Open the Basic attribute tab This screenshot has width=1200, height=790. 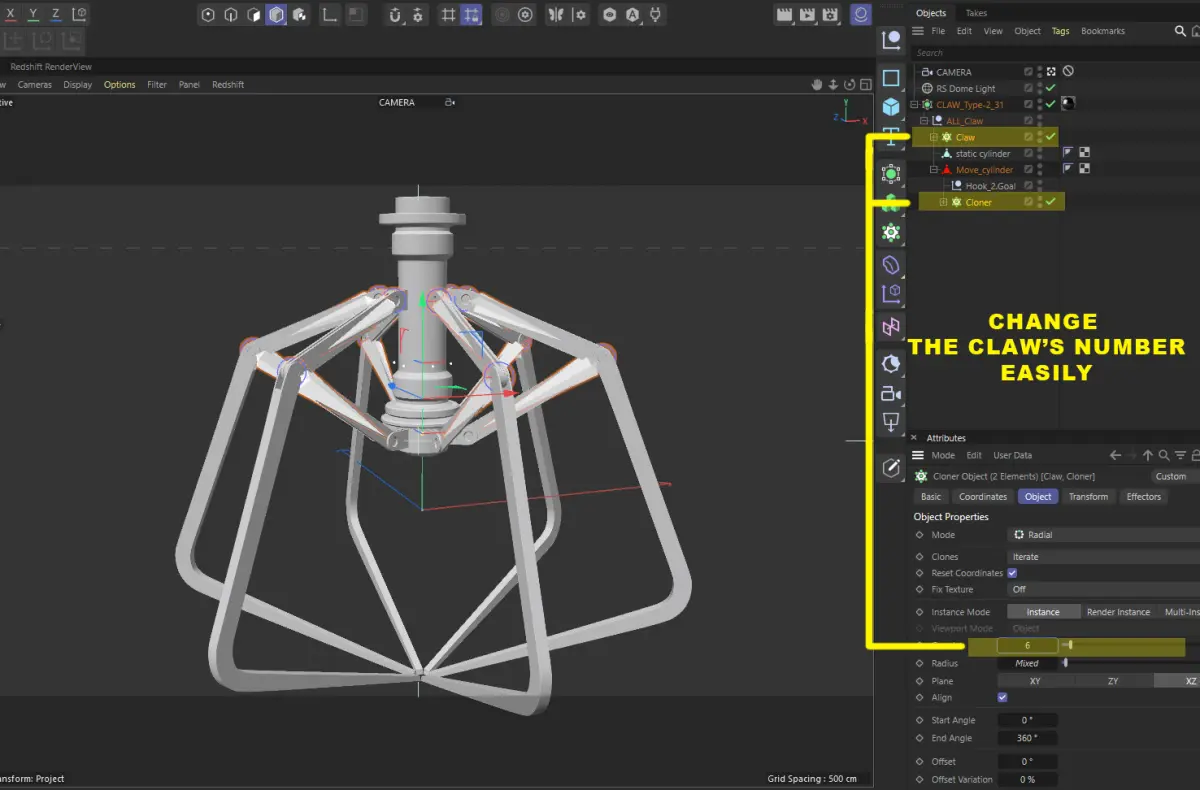point(930,496)
